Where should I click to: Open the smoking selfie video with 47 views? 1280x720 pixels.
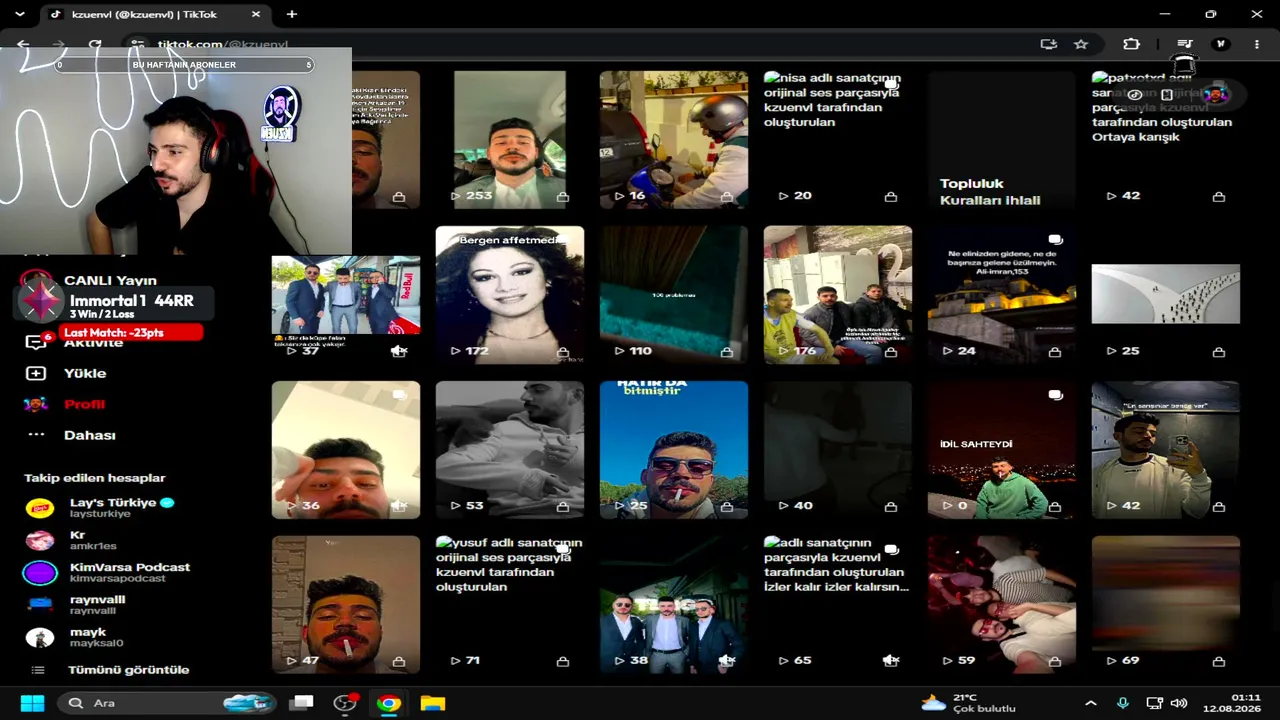346,605
